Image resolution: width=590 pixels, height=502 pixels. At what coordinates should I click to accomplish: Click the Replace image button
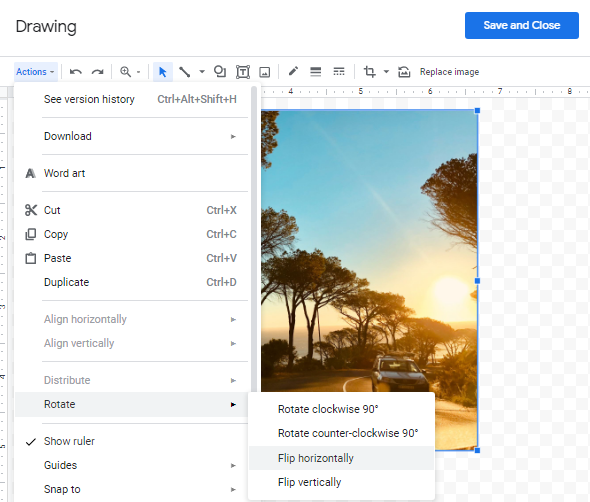pos(449,71)
